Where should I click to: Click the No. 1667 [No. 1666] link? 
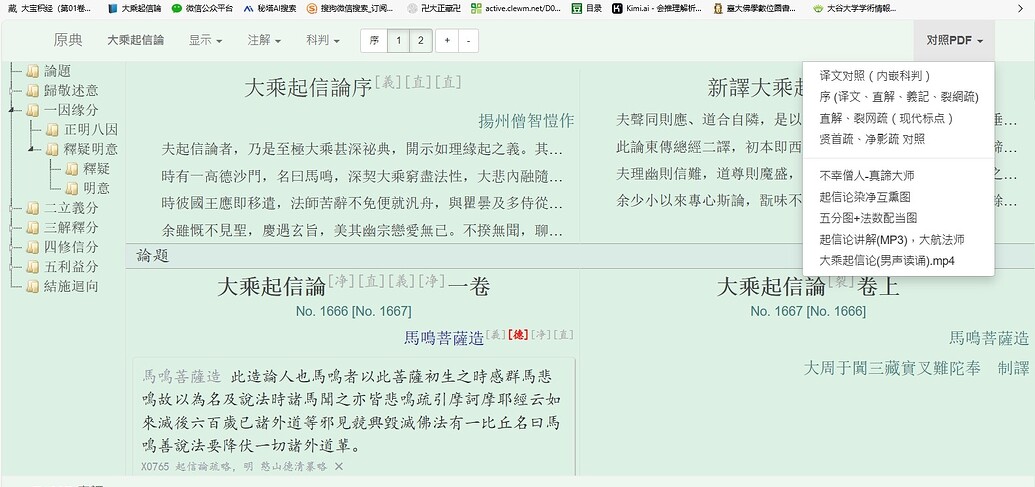(807, 311)
